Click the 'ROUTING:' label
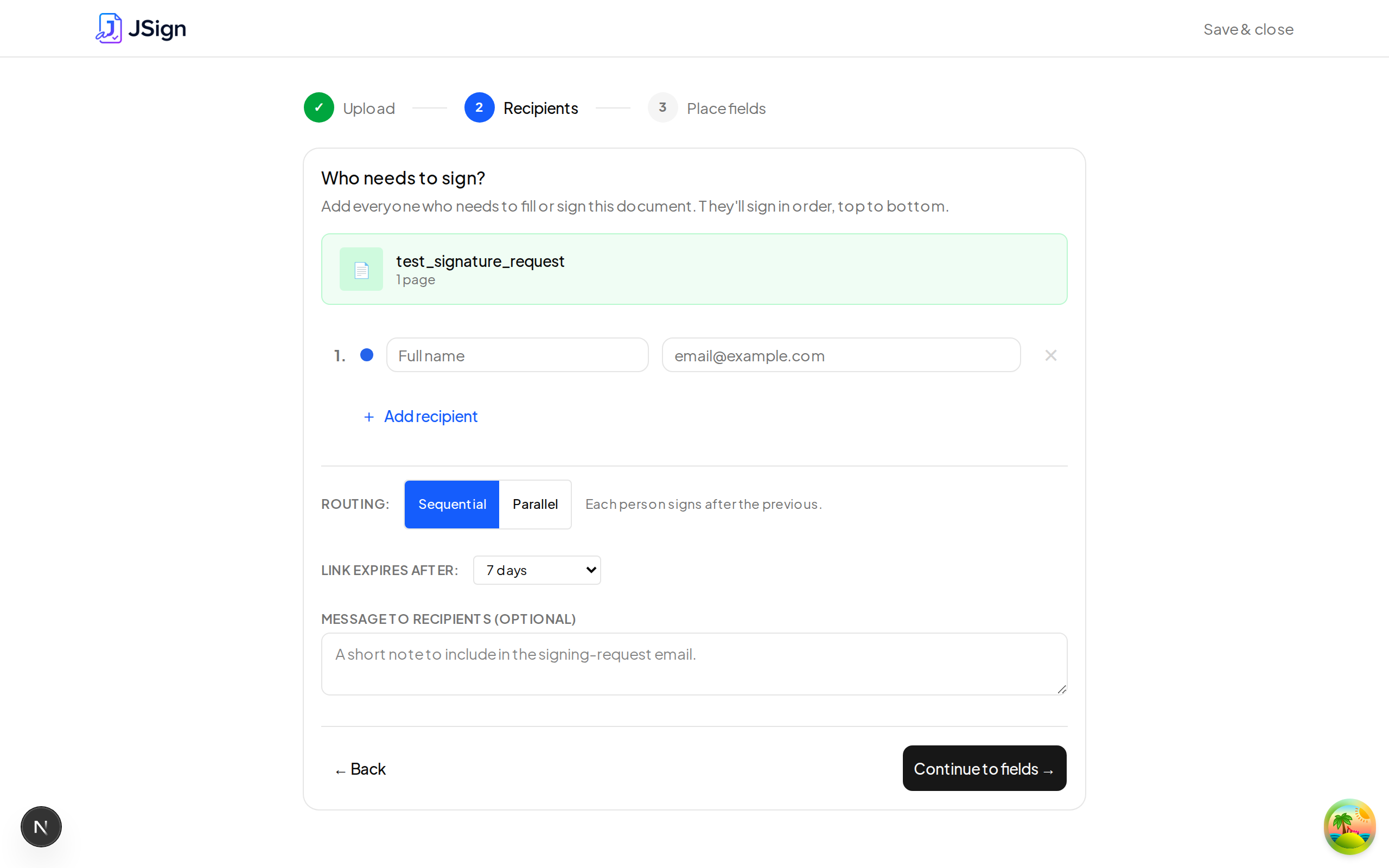The height and width of the screenshot is (868, 1389). click(355, 504)
